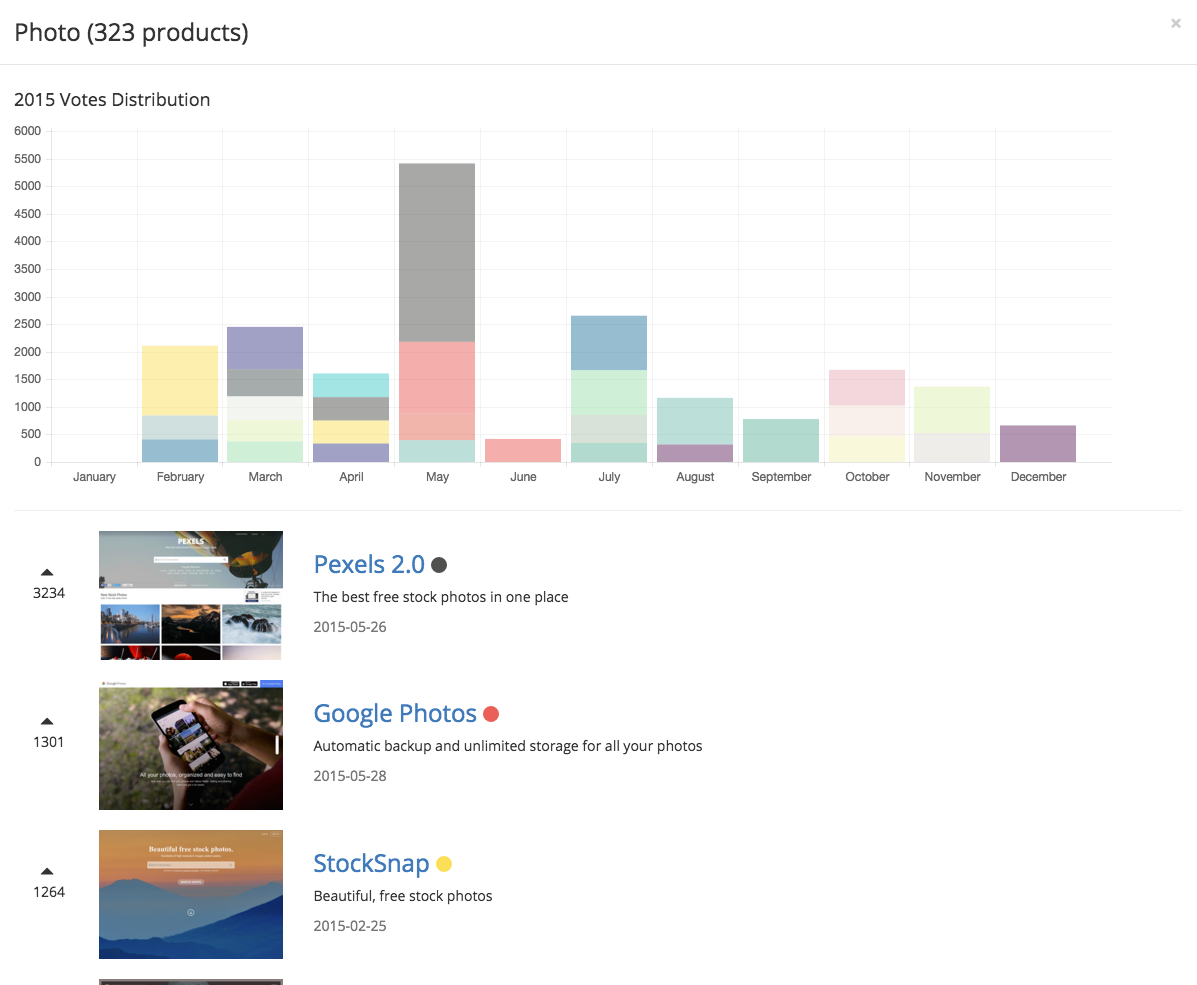The height and width of the screenshot is (985, 1197).
Task: Open the Google Photos product link
Action: (395, 713)
